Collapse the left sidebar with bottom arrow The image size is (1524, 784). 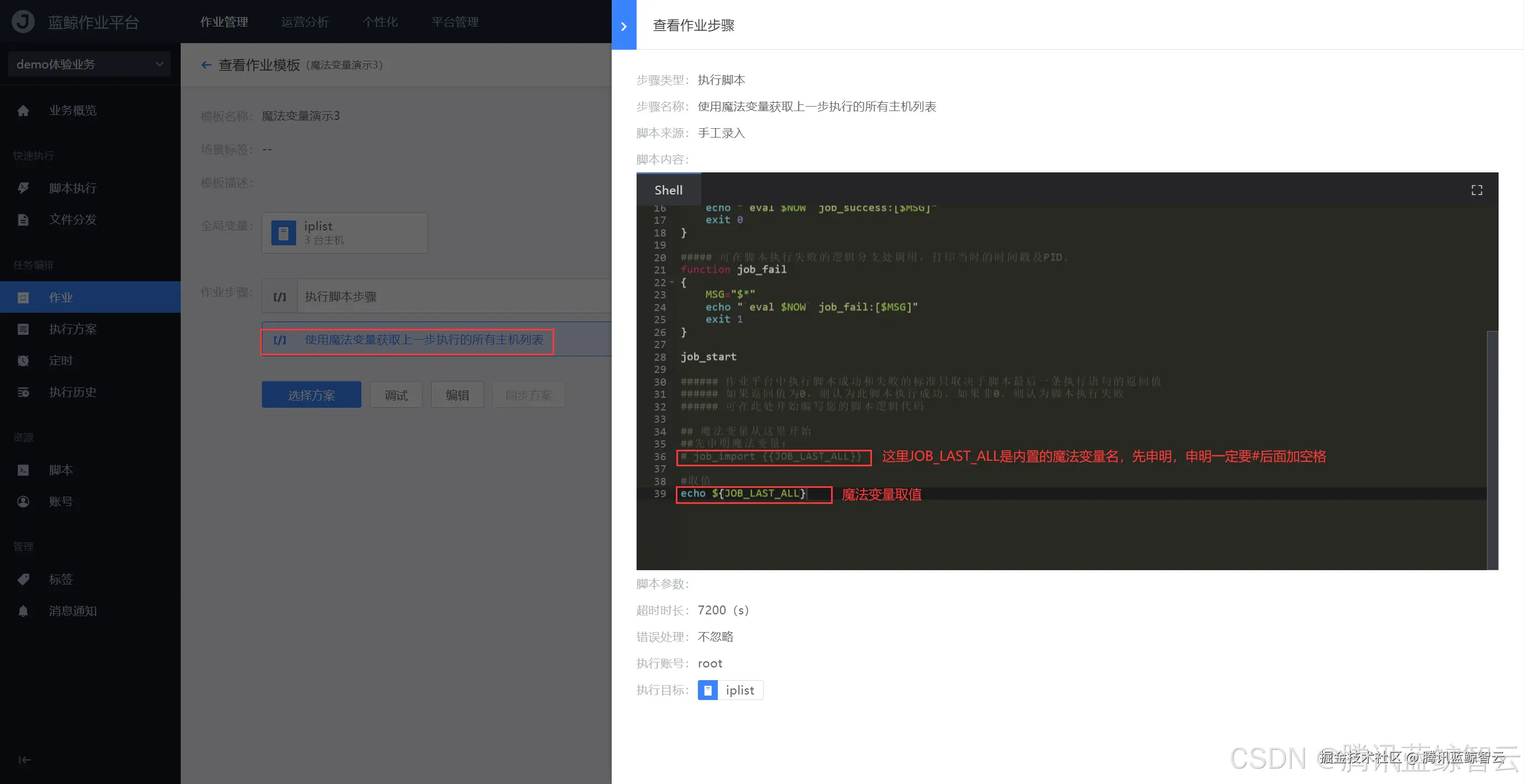[x=24, y=760]
